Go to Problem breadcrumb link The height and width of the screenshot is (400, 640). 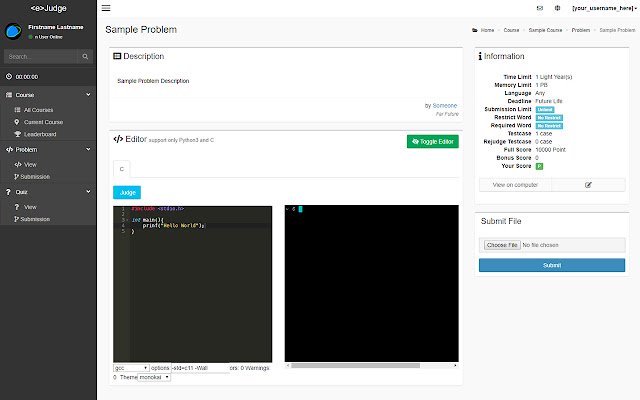(580, 30)
